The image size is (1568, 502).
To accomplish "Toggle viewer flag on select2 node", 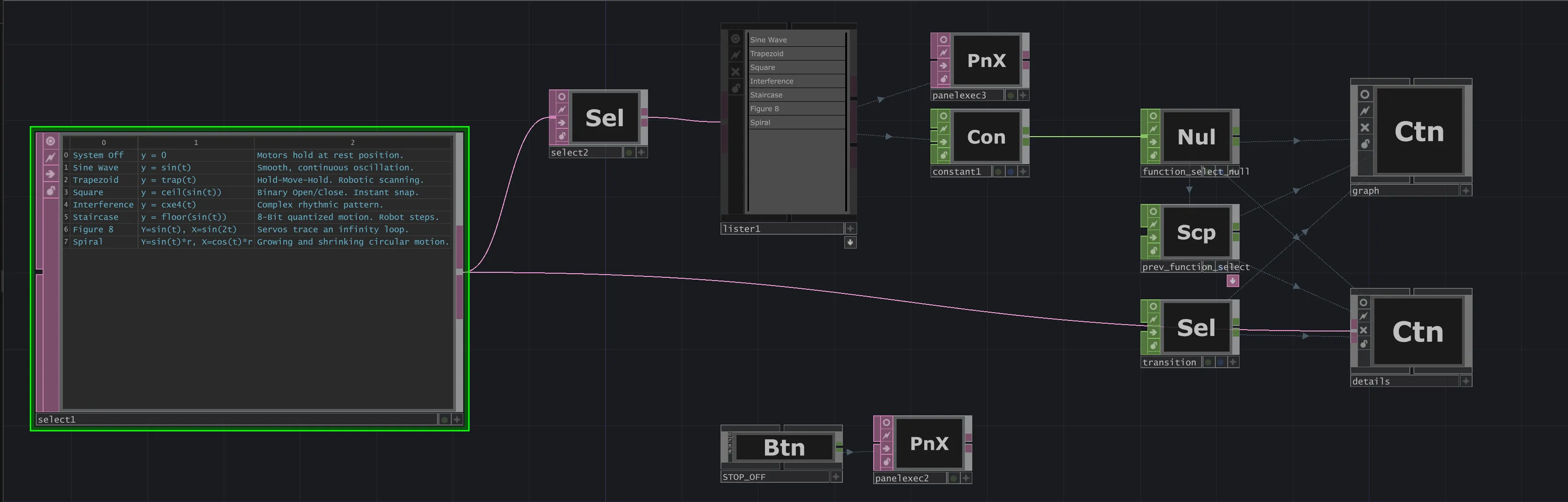I will coord(561,97).
